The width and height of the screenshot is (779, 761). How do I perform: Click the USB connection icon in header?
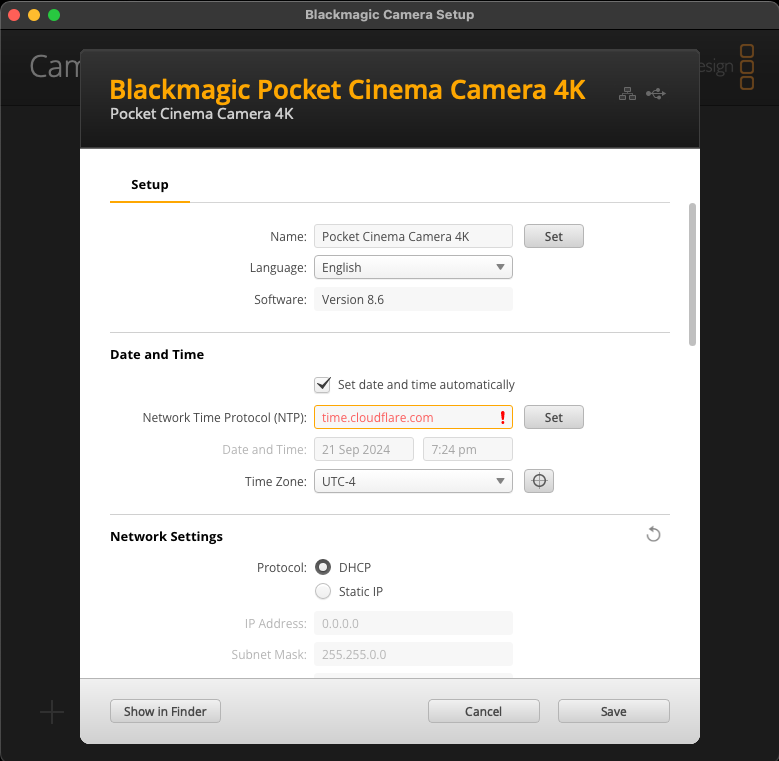click(x=656, y=93)
